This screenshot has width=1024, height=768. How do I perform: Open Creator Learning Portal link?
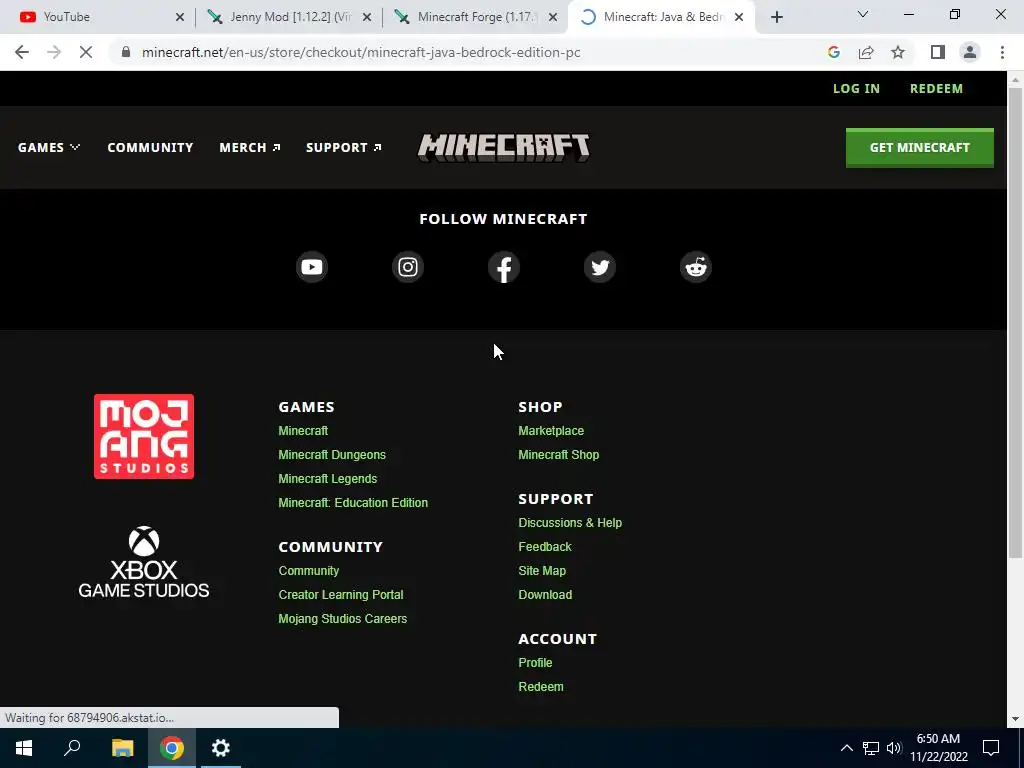(341, 595)
